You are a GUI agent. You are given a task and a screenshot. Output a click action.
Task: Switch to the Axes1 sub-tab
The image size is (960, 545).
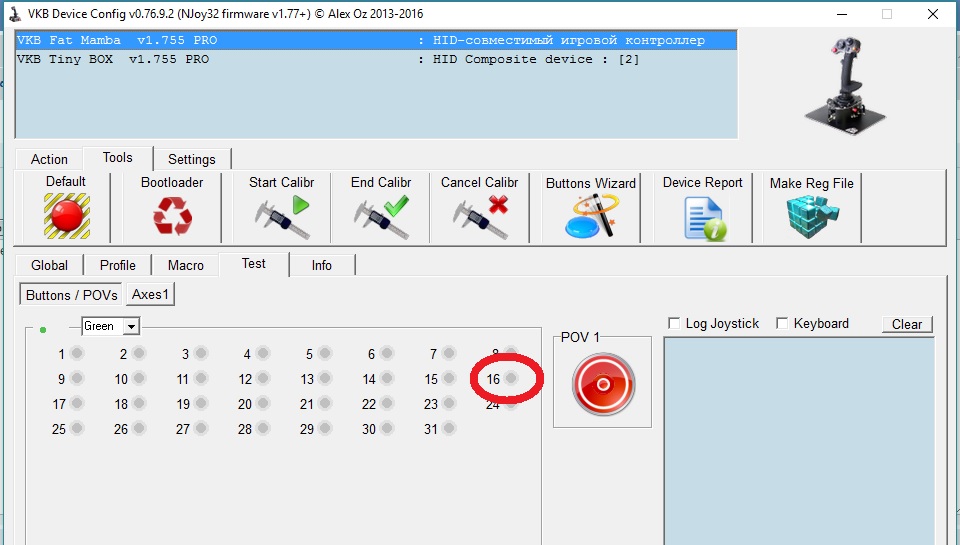click(x=152, y=295)
